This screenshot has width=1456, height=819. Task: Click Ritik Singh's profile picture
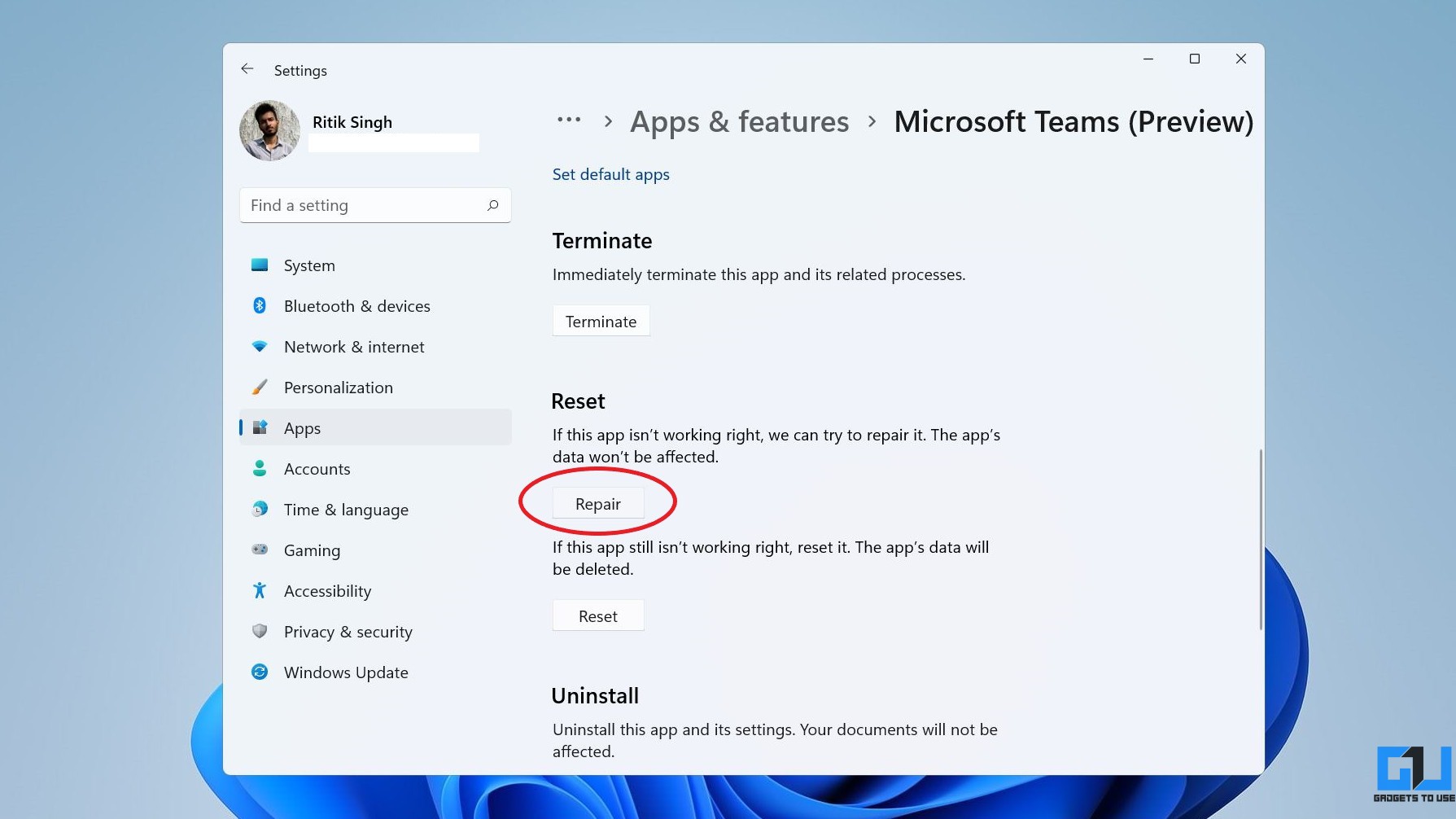click(269, 129)
